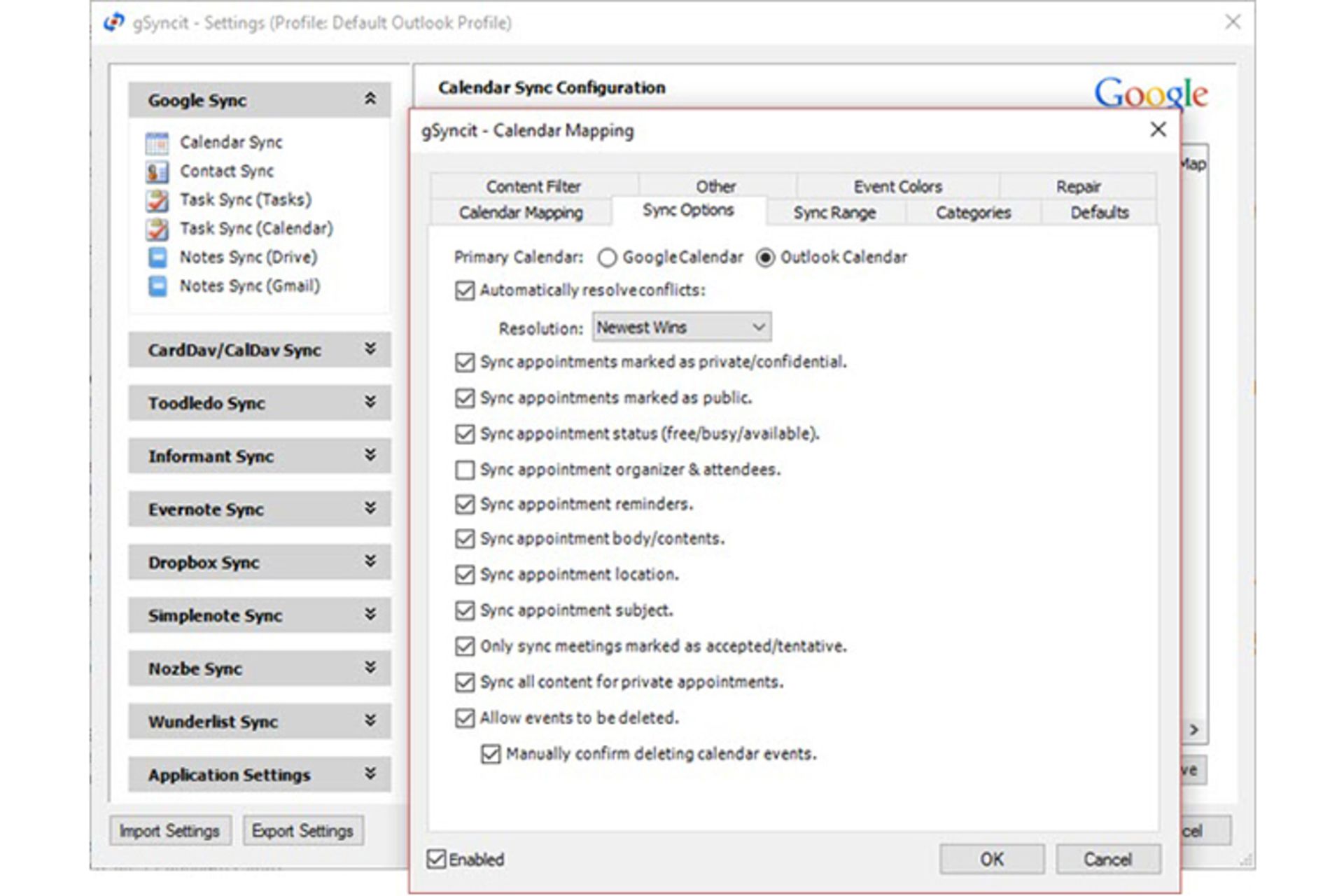Switch to the Repair tab
The width and height of the screenshot is (1344, 896).
coord(1078,186)
